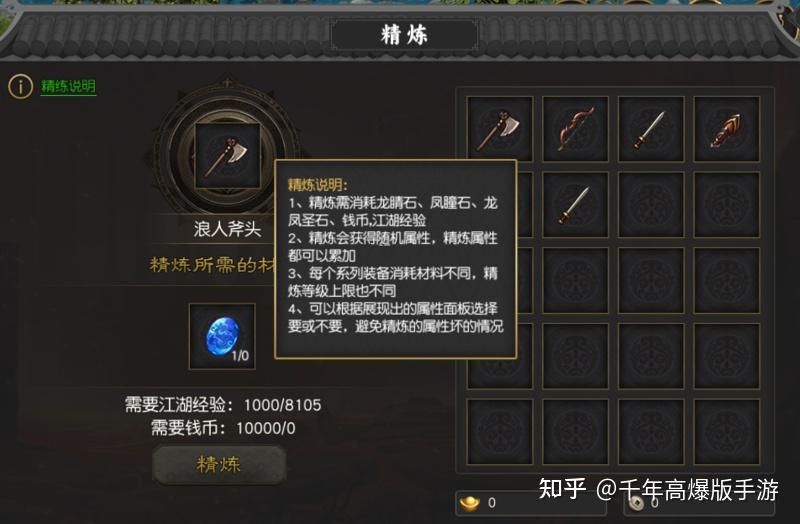Viewport: 800px width, 524px height.
Task: Tap the gold ingot currency icon
Action: [x=469, y=503]
